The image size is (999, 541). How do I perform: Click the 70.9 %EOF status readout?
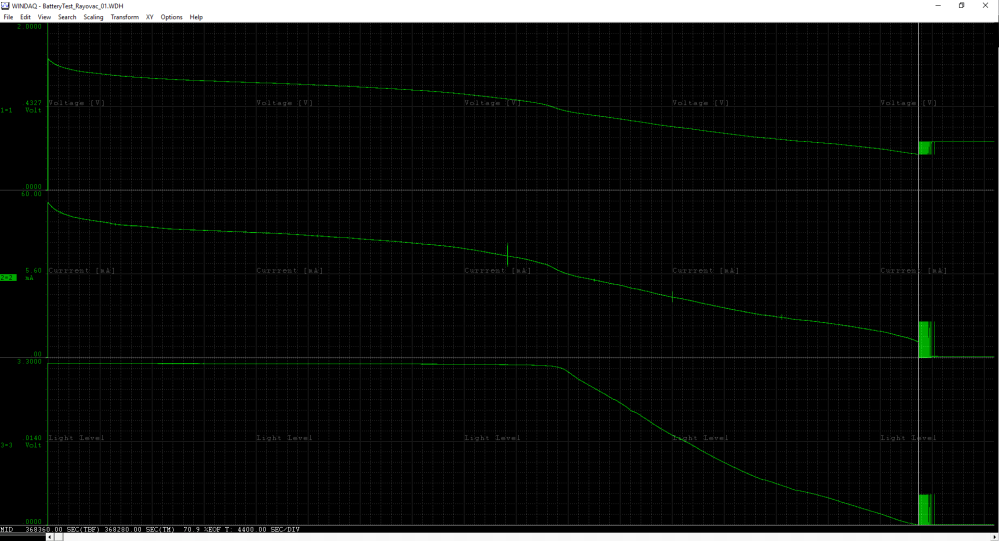point(201,530)
